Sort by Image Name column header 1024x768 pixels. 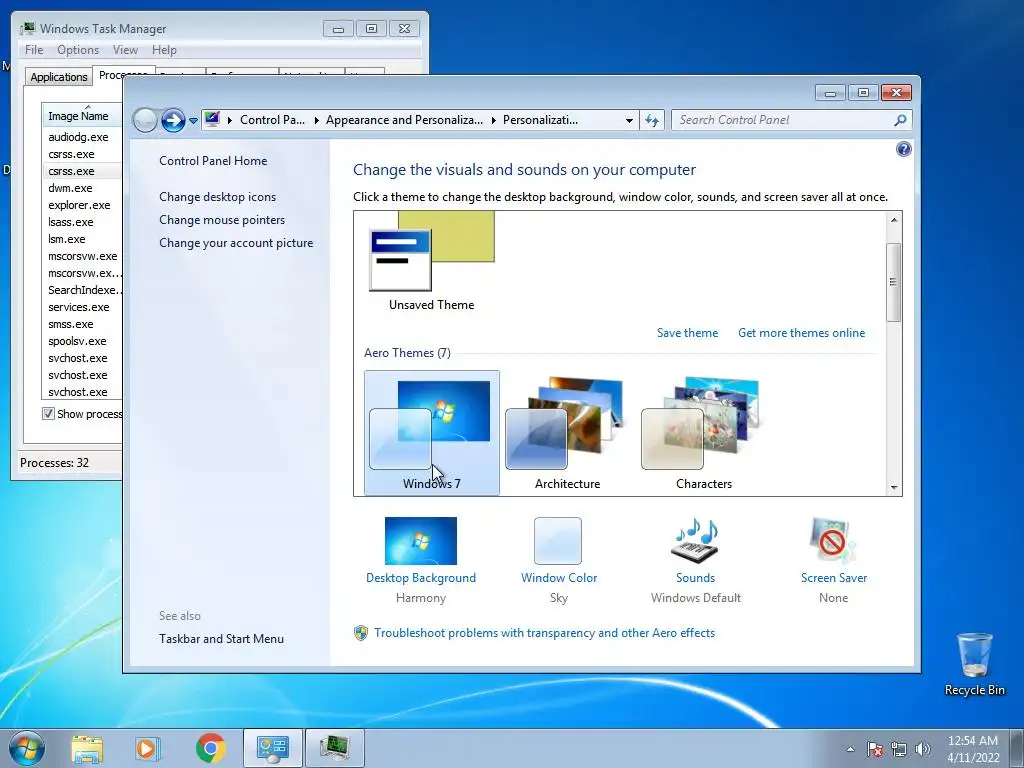tap(82, 116)
